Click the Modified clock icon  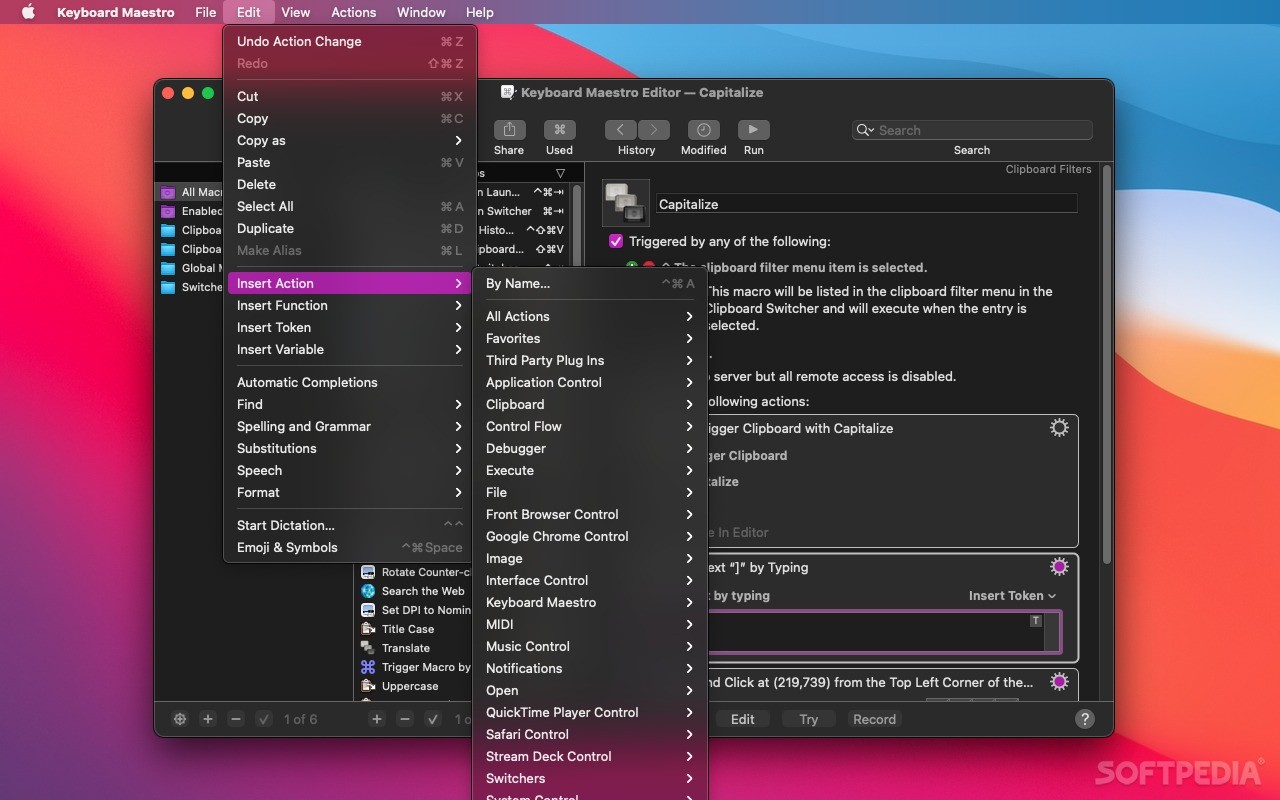(703, 130)
